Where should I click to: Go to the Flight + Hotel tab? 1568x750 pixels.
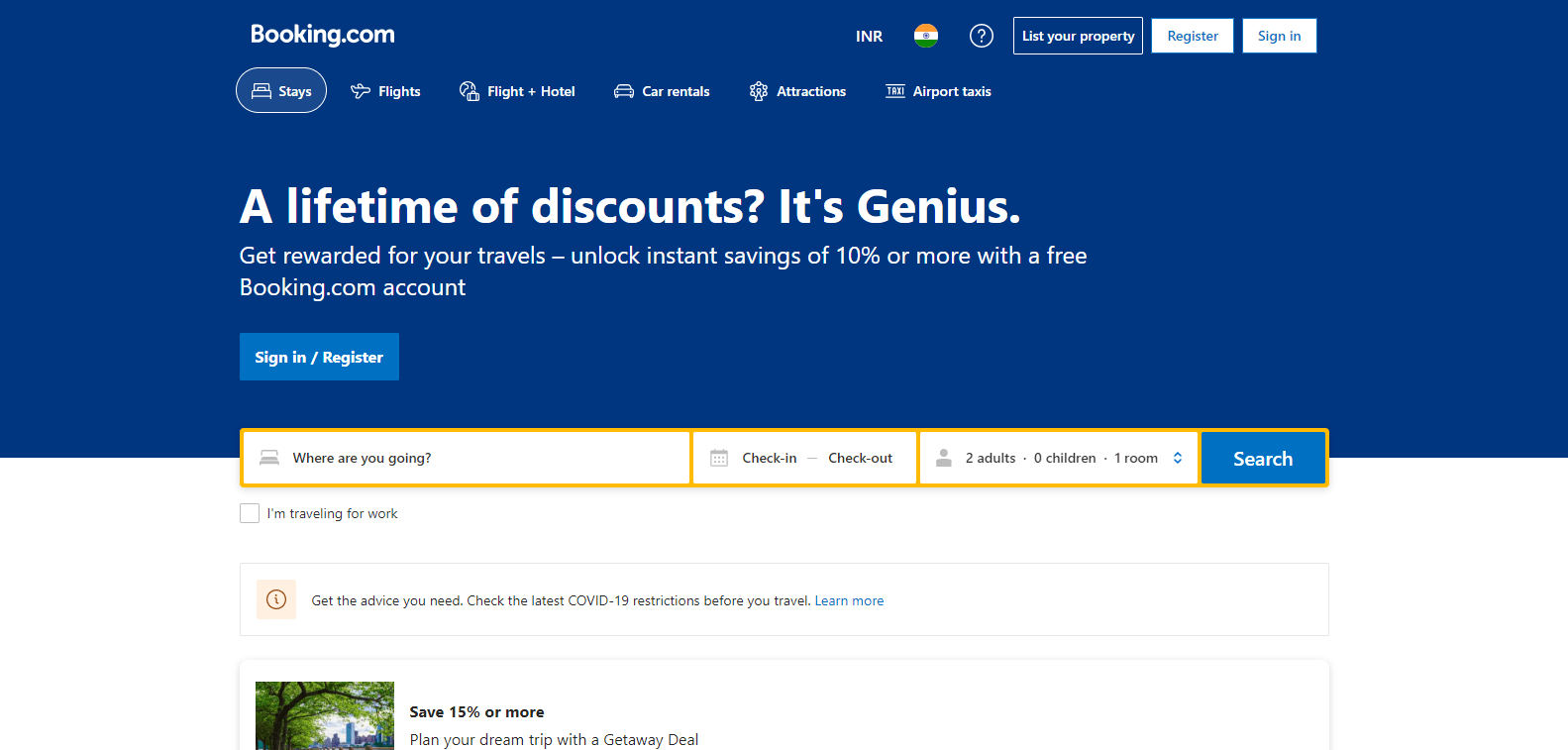point(517,91)
